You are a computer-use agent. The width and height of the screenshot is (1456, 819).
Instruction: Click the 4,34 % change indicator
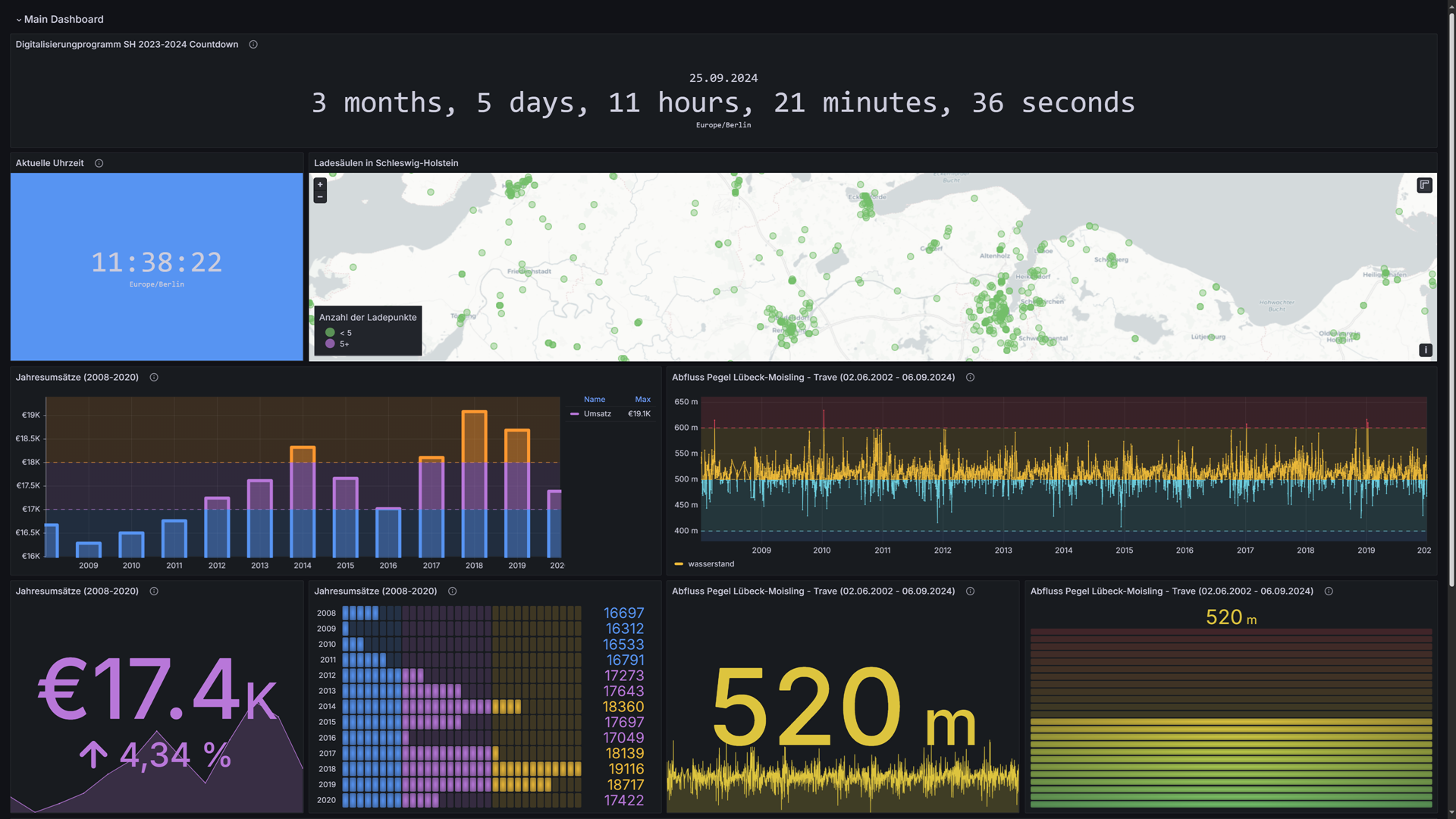click(155, 755)
